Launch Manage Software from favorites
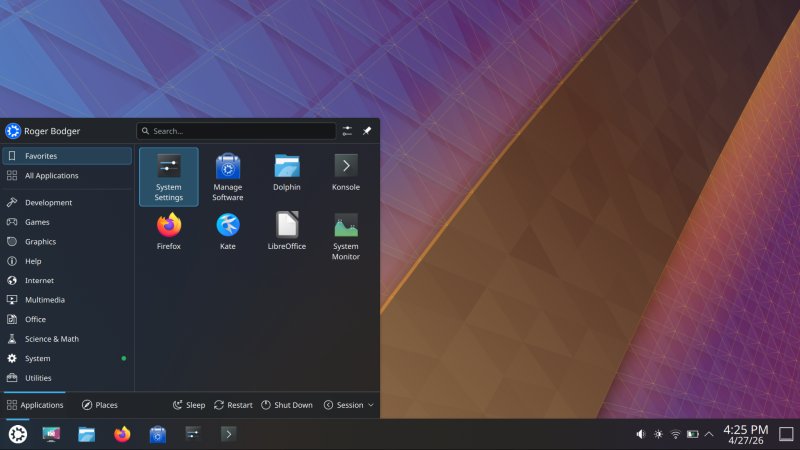800x450 pixels. pyautogui.click(x=228, y=177)
